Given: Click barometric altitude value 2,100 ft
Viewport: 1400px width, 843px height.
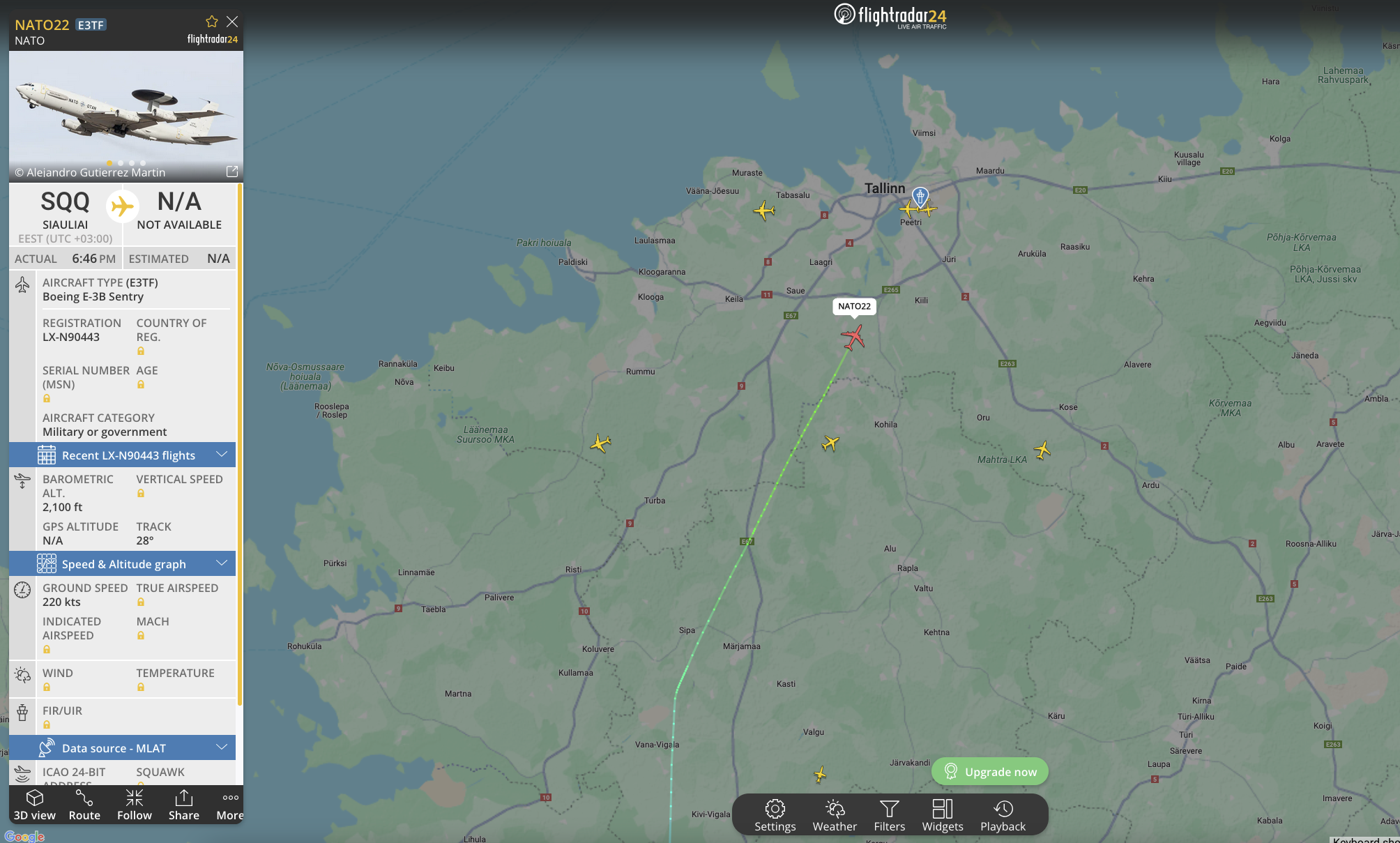Looking at the screenshot, I should tap(62, 507).
